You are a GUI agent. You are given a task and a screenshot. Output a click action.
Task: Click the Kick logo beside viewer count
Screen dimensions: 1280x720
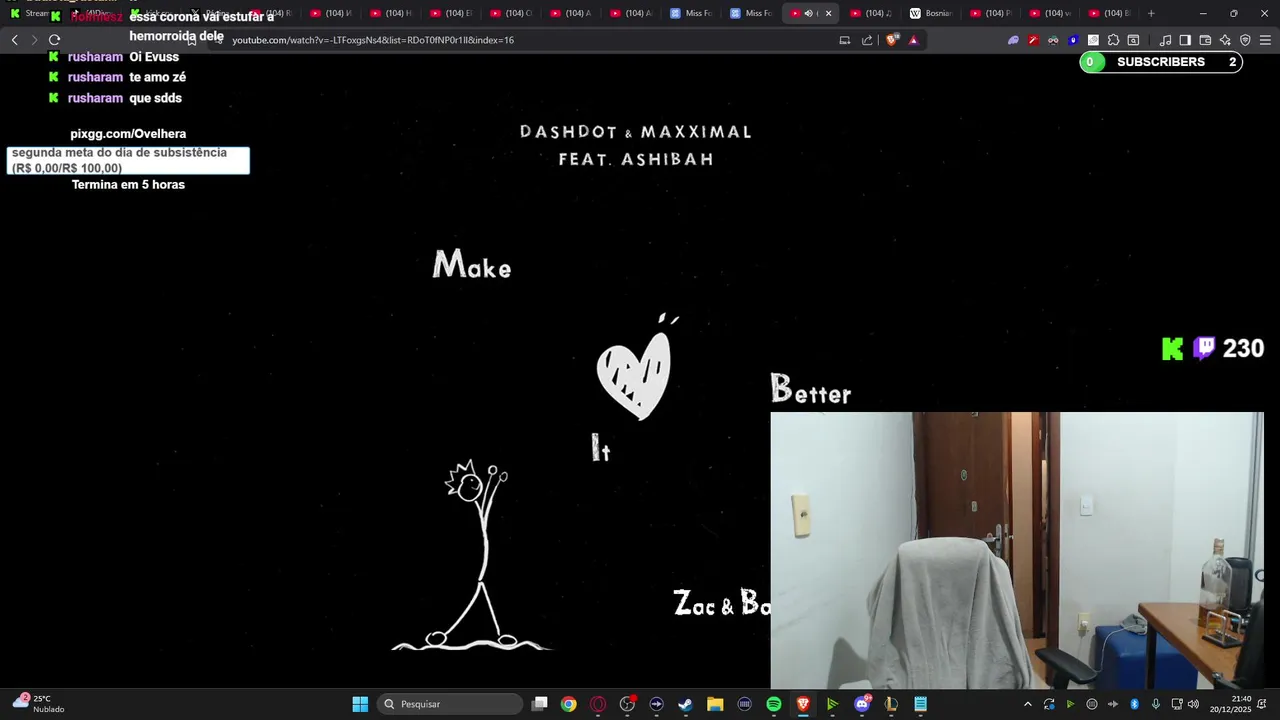click(1173, 348)
